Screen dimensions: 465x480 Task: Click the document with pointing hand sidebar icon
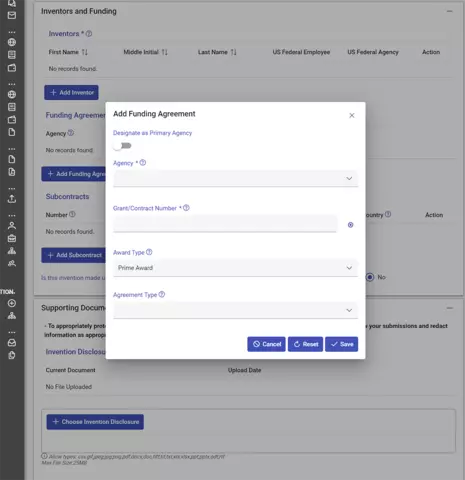(x=12, y=355)
